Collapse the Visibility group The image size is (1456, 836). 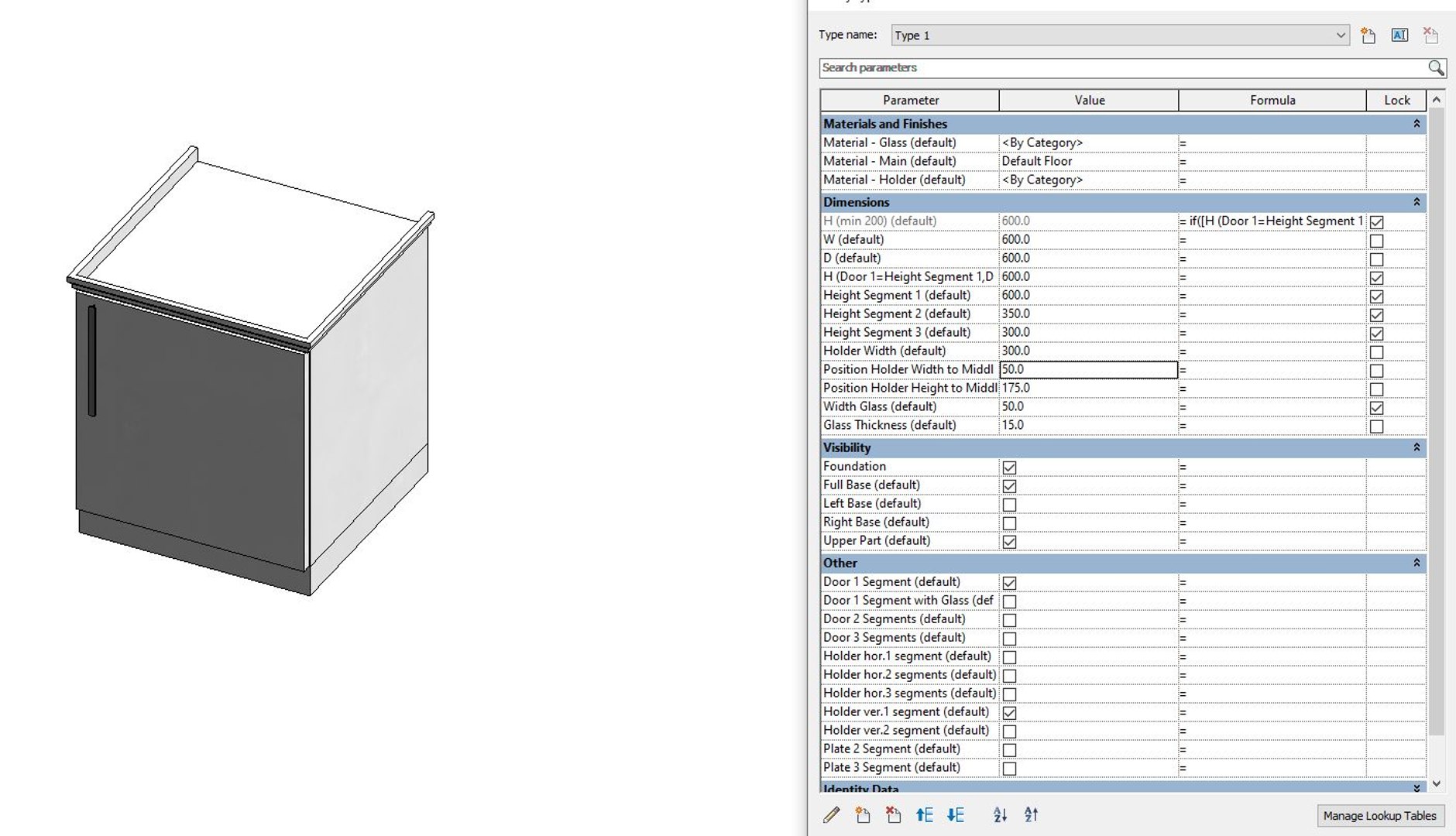1417,447
